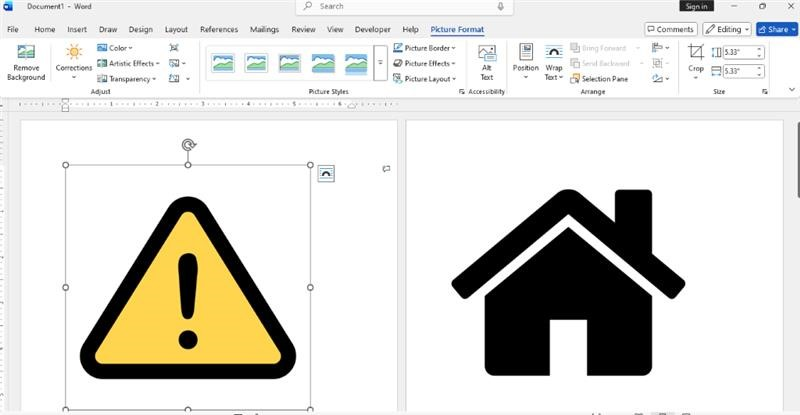The height and width of the screenshot is (415, 800).
Task: Switch to the Insert tab
Action: coord(77,30)
